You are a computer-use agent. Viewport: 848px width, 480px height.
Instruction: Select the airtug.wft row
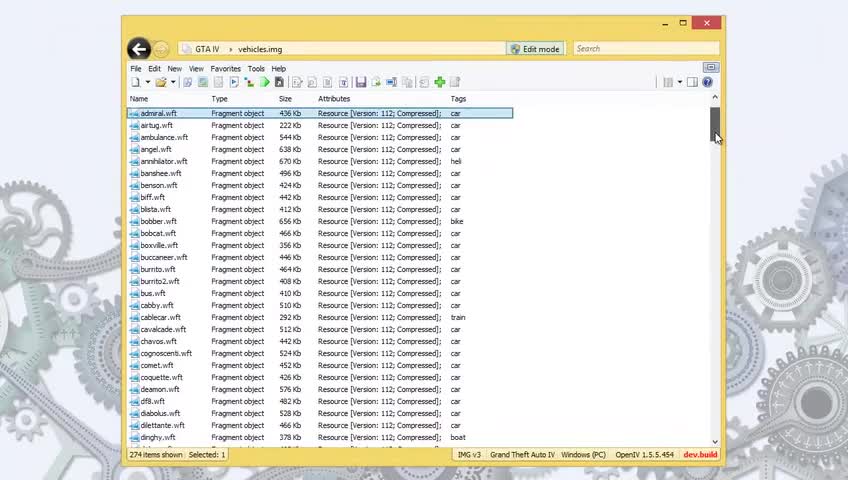click(320, 125)
